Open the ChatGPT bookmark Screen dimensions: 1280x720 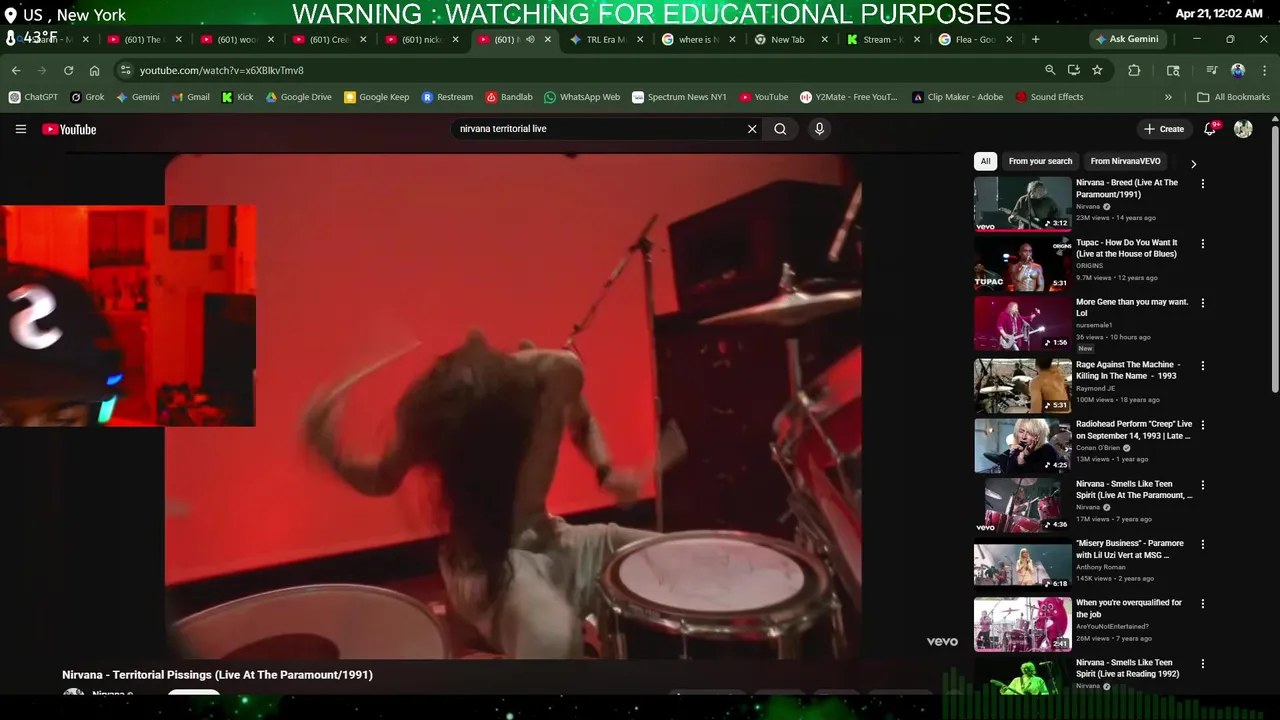click(33, 97)
